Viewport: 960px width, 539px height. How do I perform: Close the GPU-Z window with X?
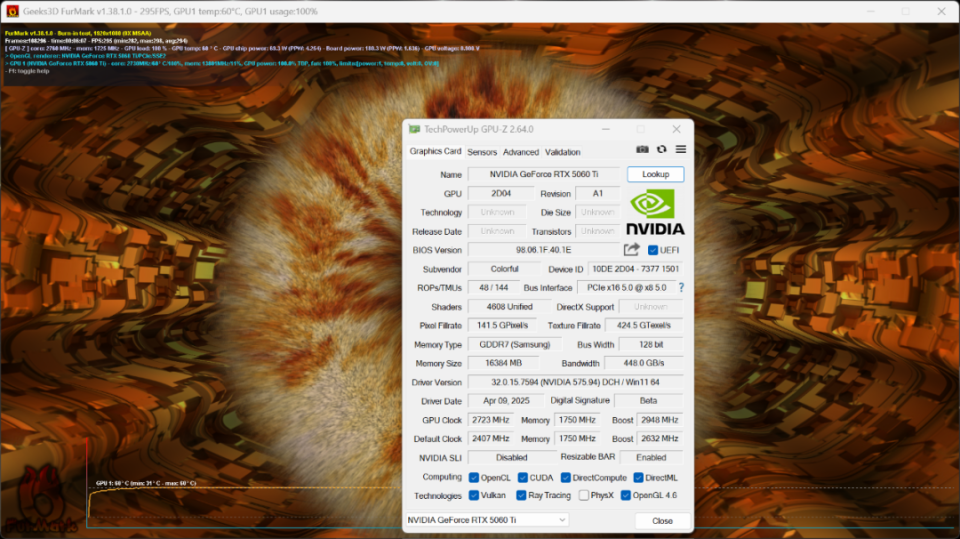click(676, 129)
